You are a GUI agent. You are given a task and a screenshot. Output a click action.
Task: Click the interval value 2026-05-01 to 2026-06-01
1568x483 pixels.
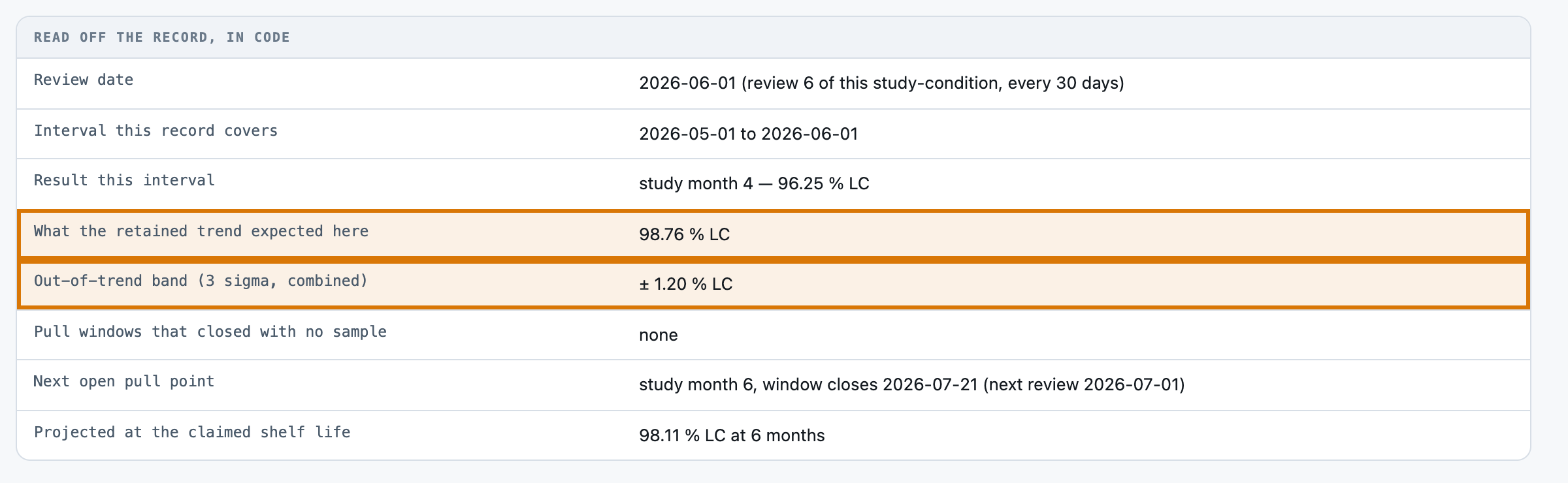pyautogui.click(x=748, y=134)
